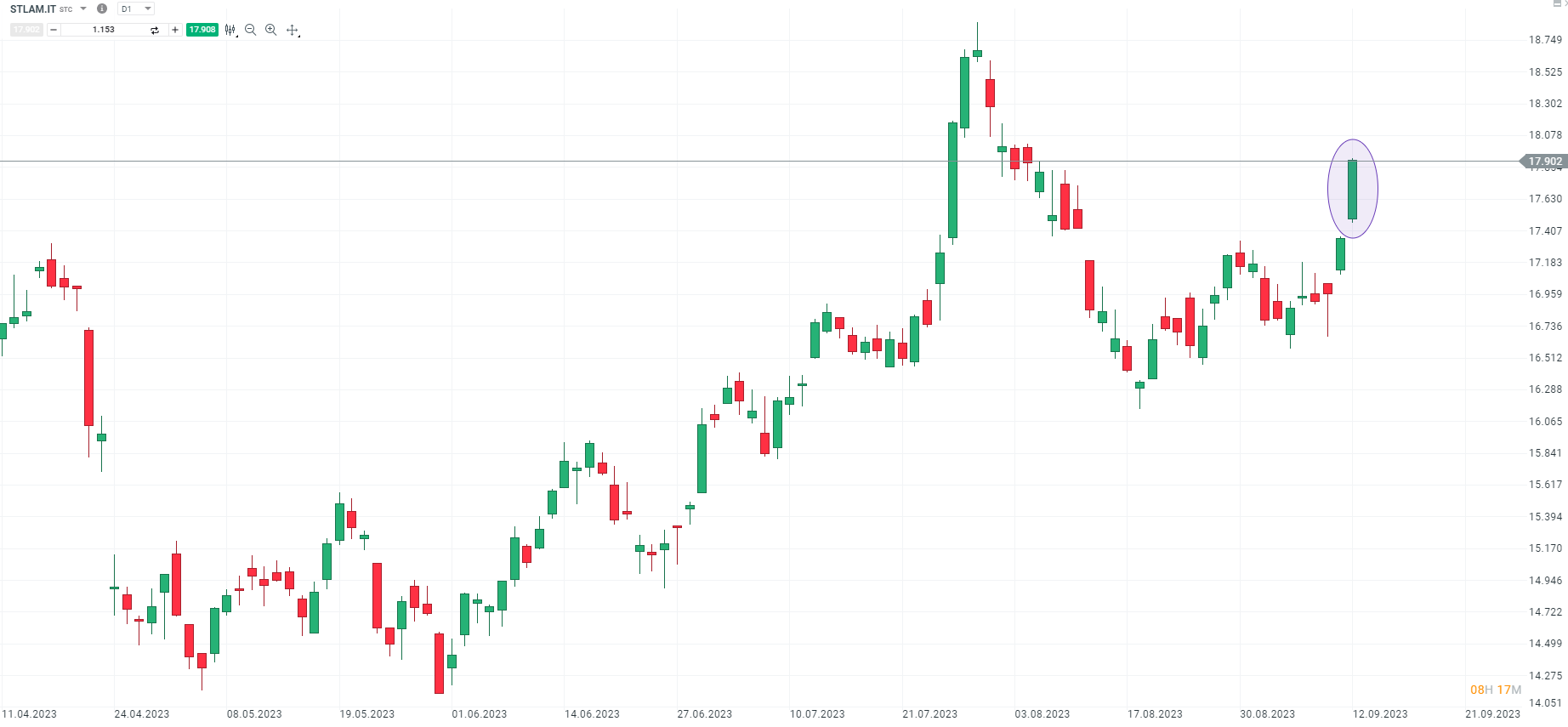Screen dimensions: 1568x727
Task: Click the 18.749 price axis label
Action: coord(1545,40)
